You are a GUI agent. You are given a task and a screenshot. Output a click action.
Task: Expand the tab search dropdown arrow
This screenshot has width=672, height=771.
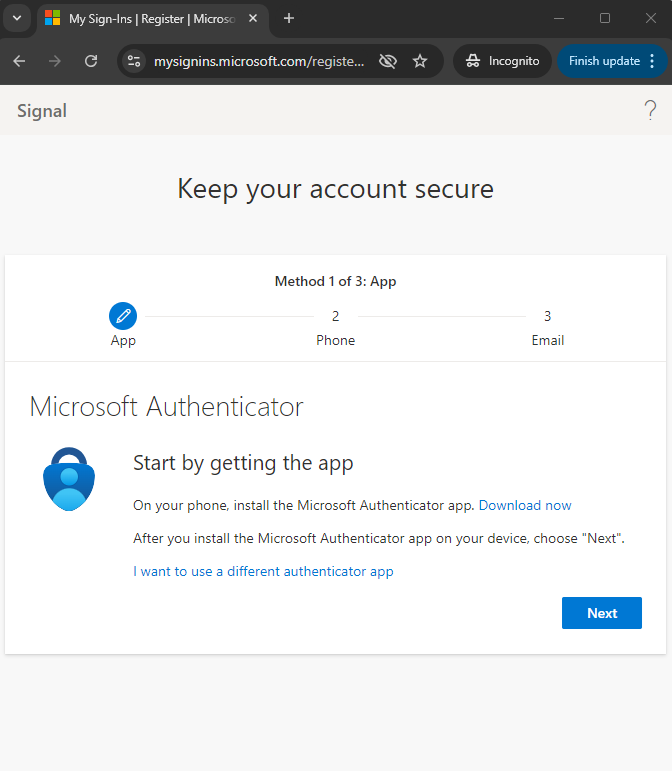17,19
